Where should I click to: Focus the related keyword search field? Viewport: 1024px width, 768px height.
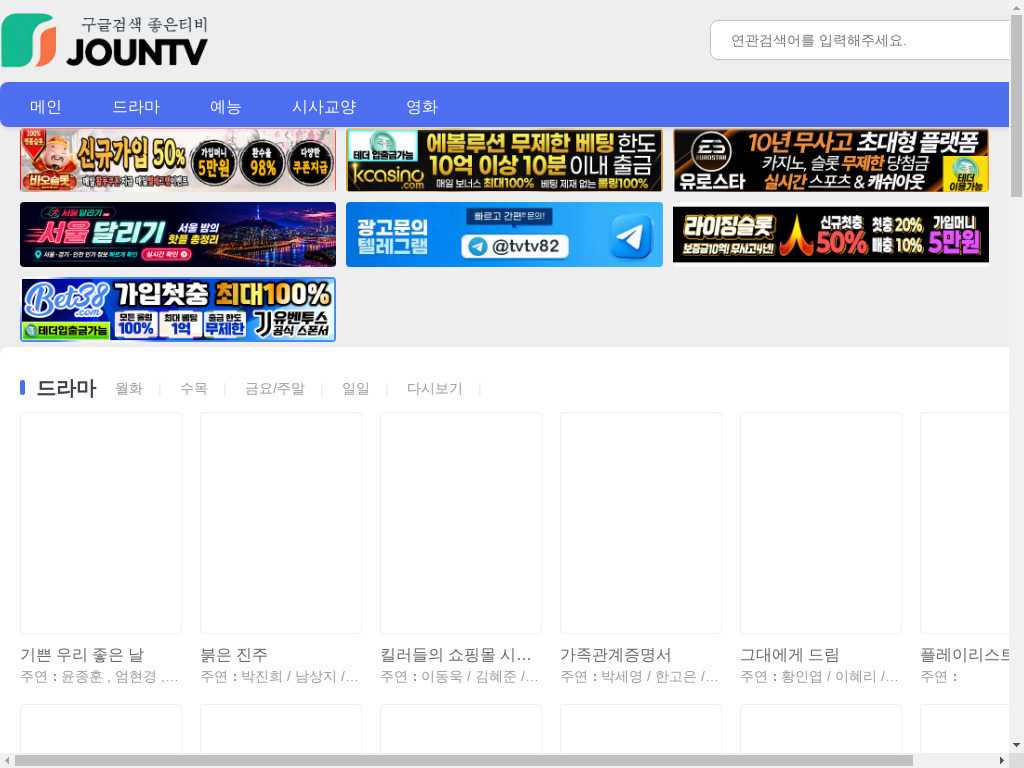coord(860,40)
